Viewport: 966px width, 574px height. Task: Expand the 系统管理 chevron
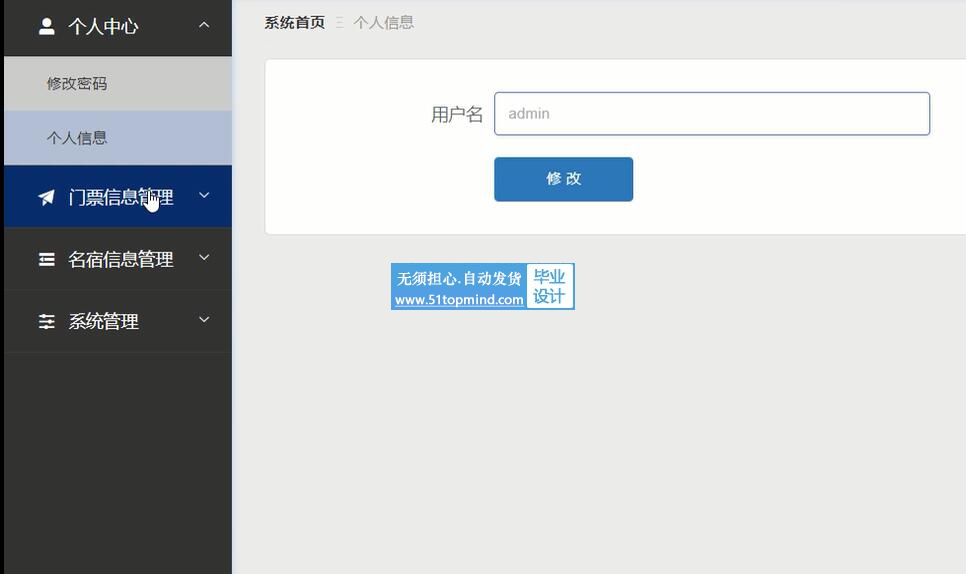(204, 320)
